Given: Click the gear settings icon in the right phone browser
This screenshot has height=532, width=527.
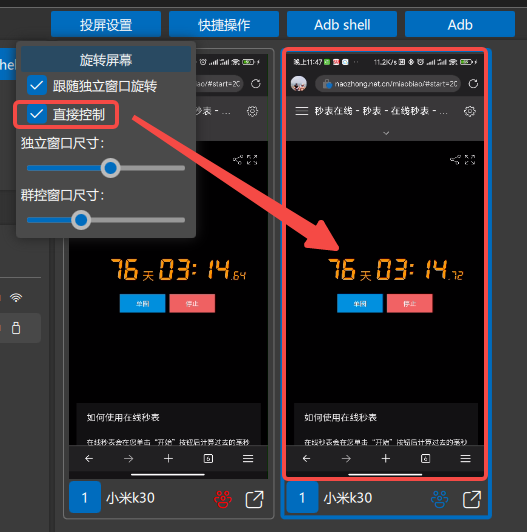Looking at the screenshot, I should tap(470, 111).
